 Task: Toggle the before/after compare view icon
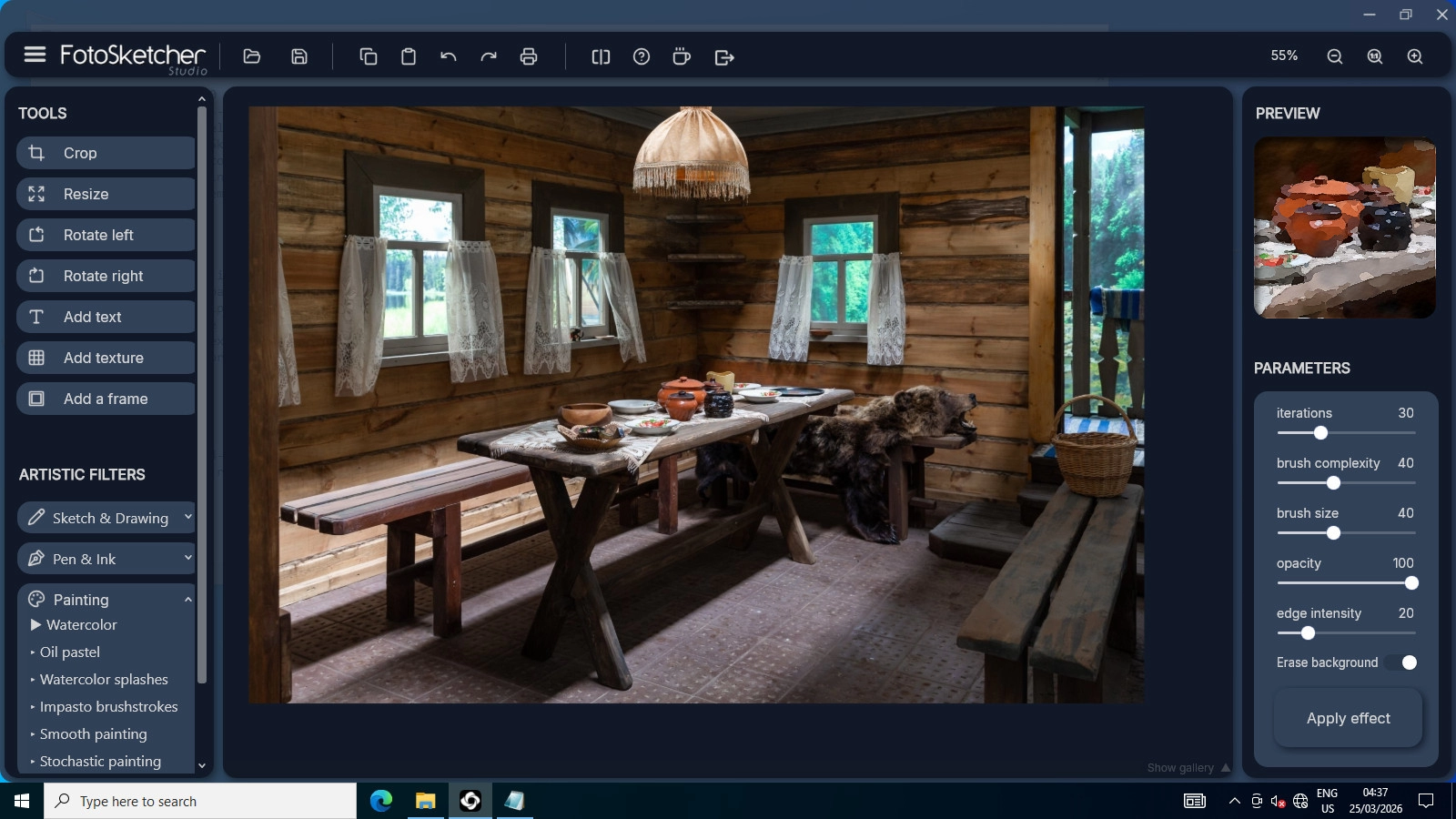click(x=601, y=56)
